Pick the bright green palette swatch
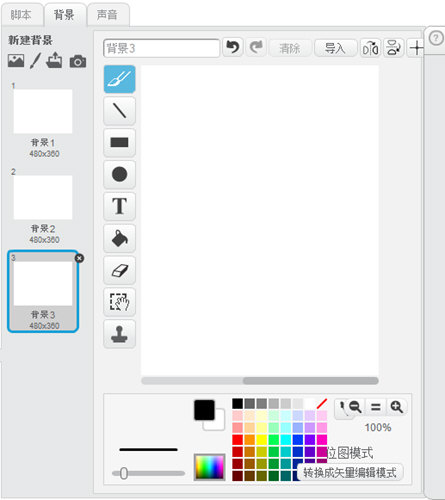The image size is (445, 500). pyautogui.click(x=273, y=440)
